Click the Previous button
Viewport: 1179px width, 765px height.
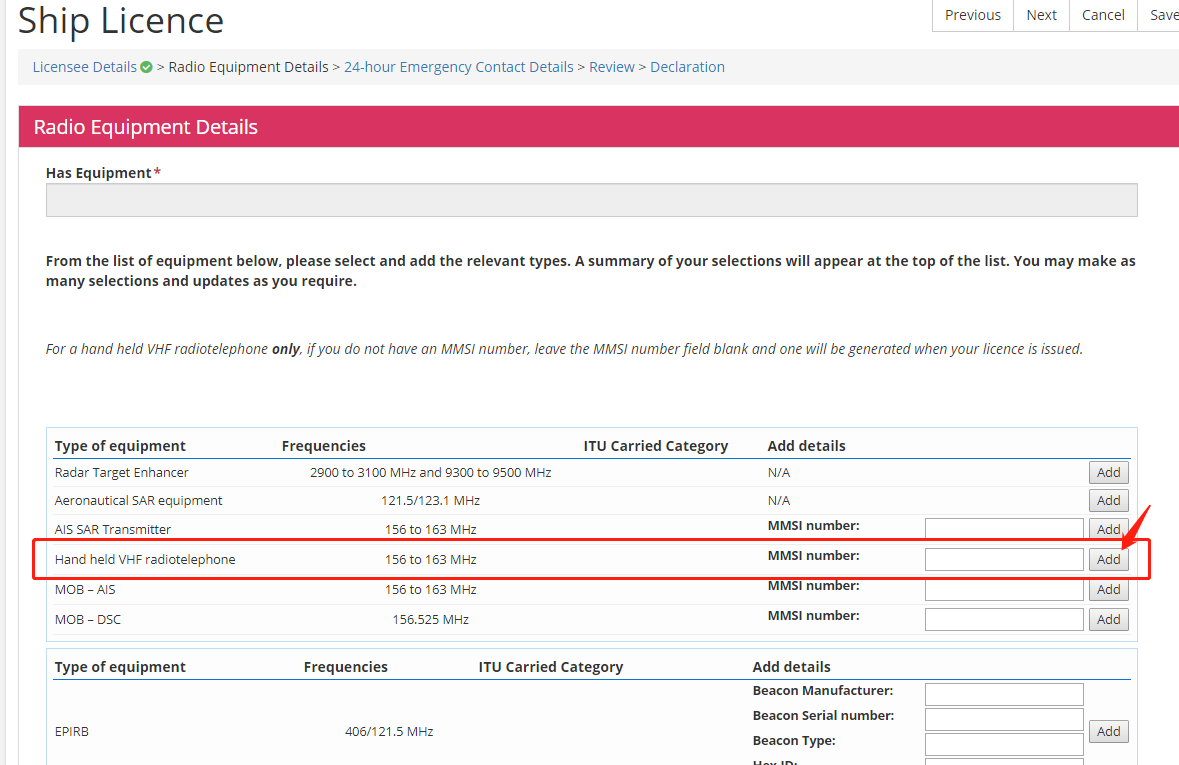[x=972, y=15]
